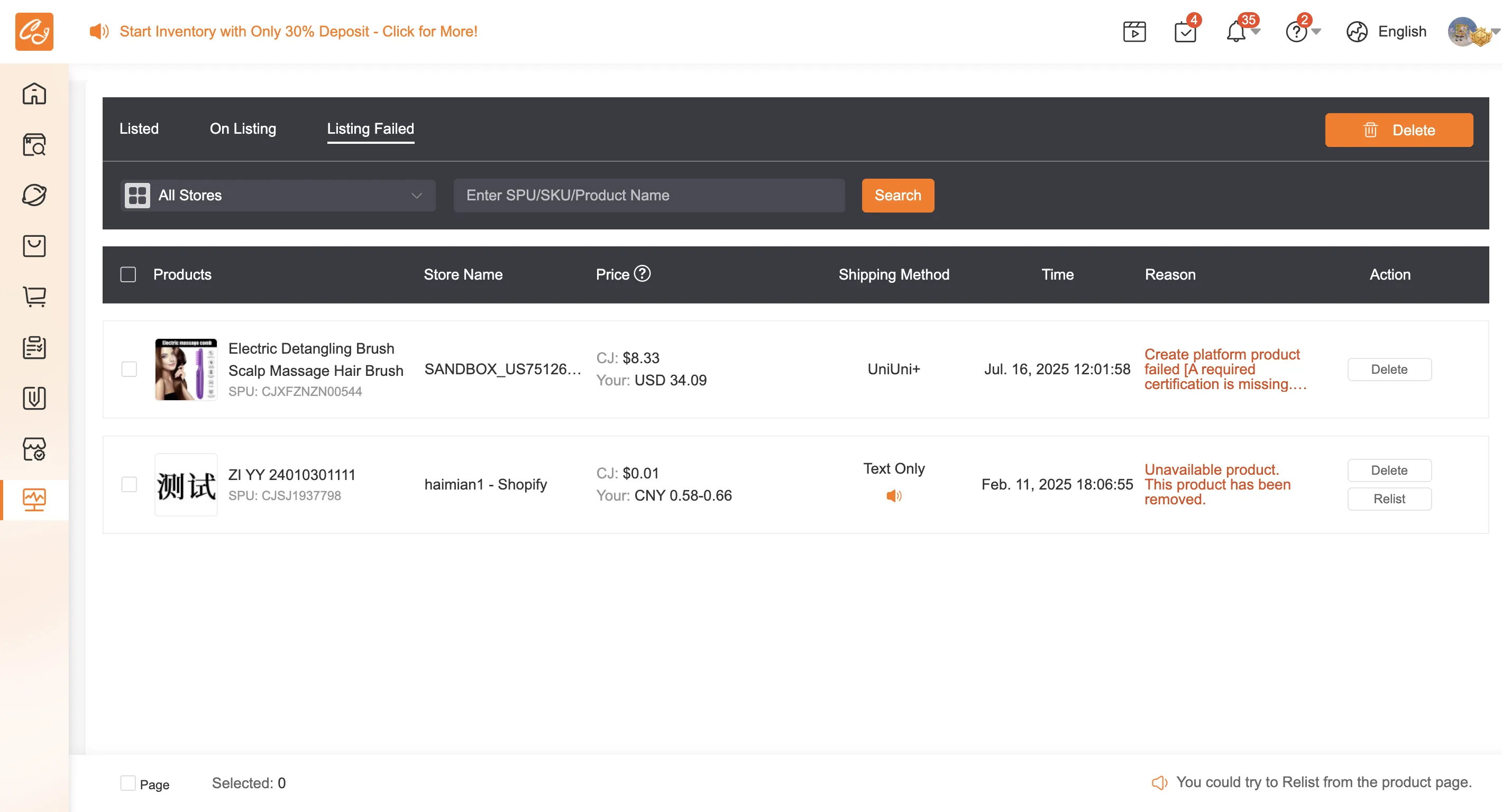Click the orange Delete button
This screenshot has height=812, width=1502.
[1398, 130]
